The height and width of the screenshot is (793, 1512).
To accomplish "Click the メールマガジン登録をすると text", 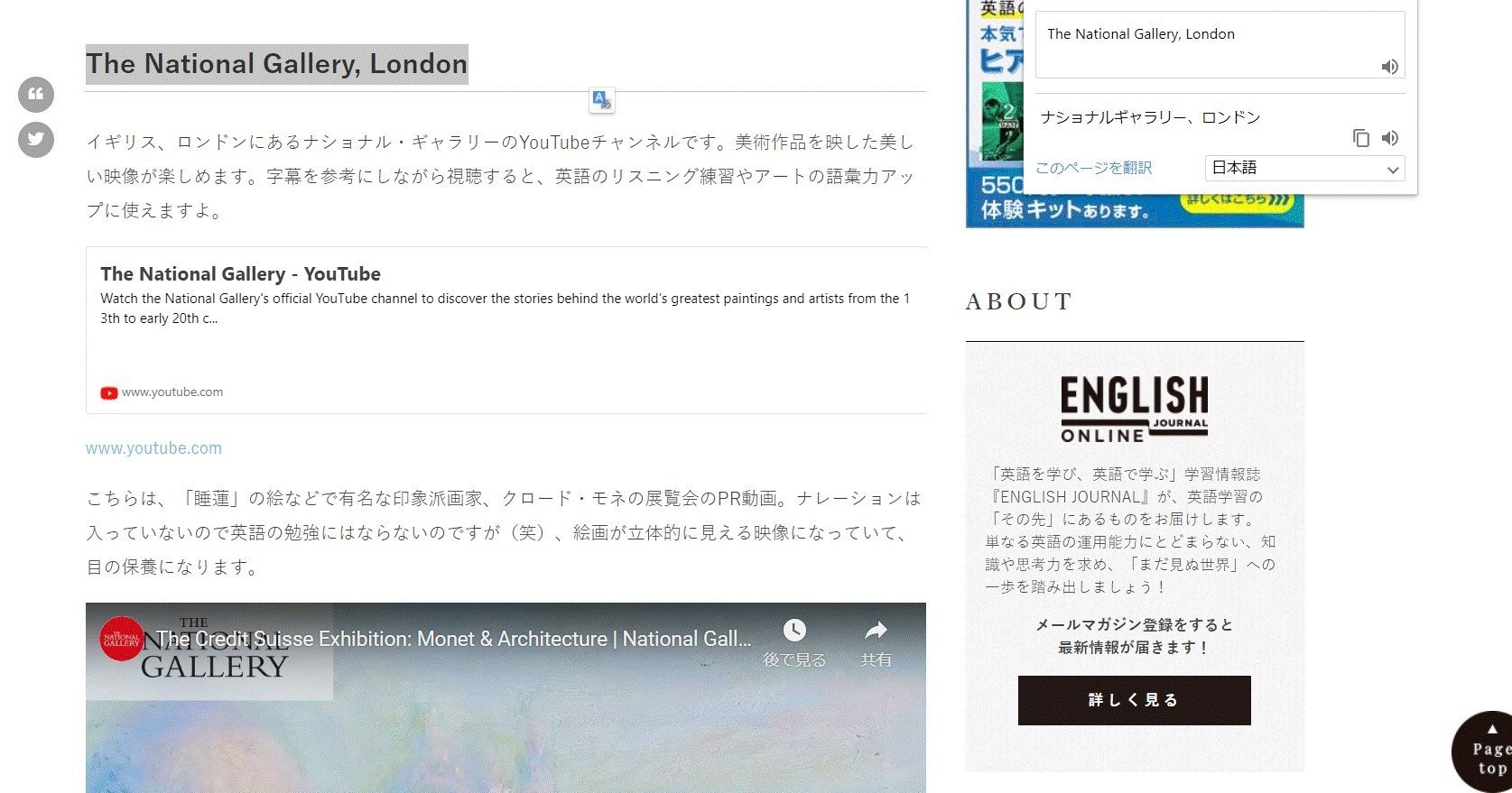I will pos(1134,624).
